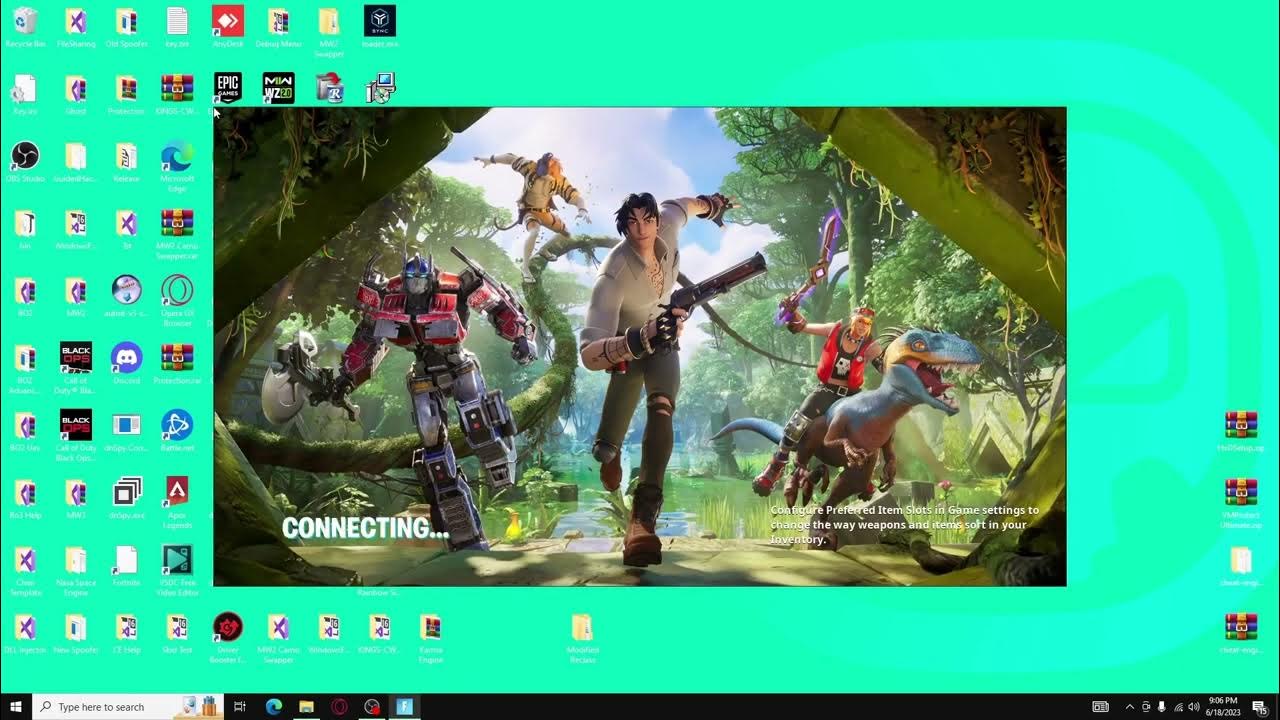Click the CONNECTING... text in Fortnite
The height and width of the screenshot is (720, 1280).
(365, 528)
